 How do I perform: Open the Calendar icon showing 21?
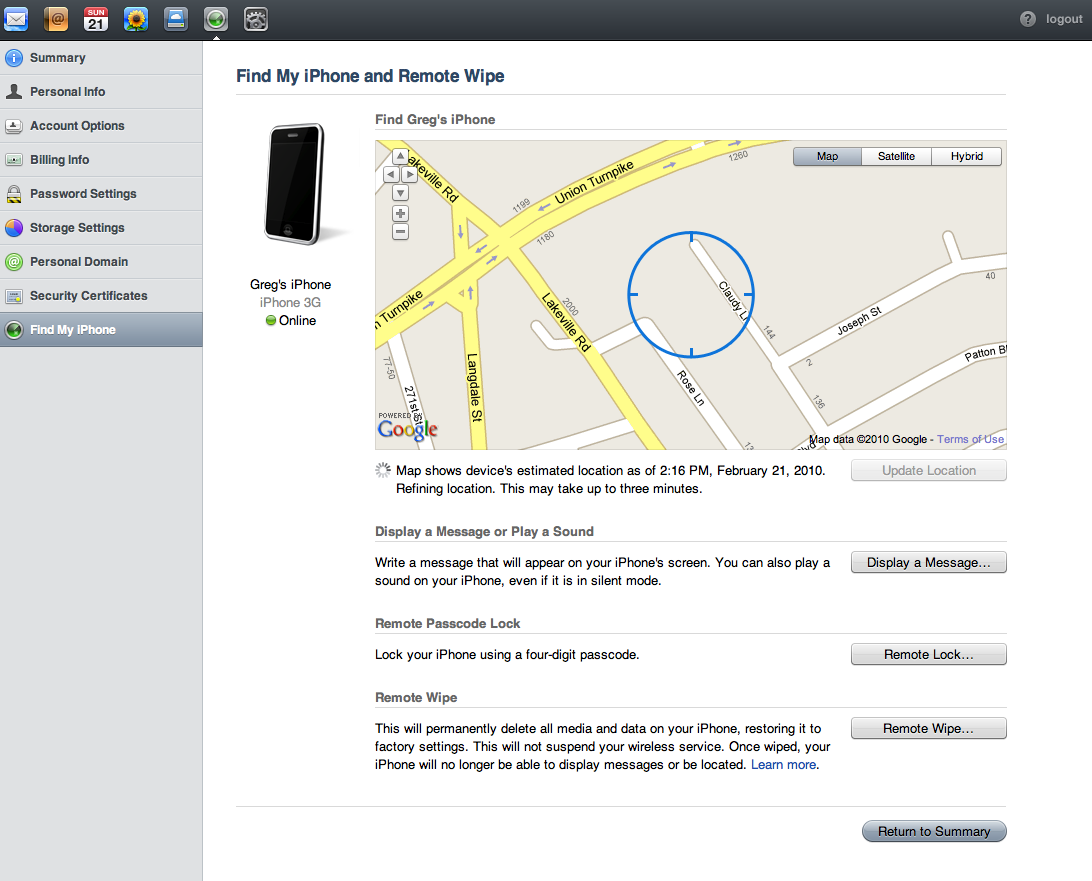tap(96, 19)
